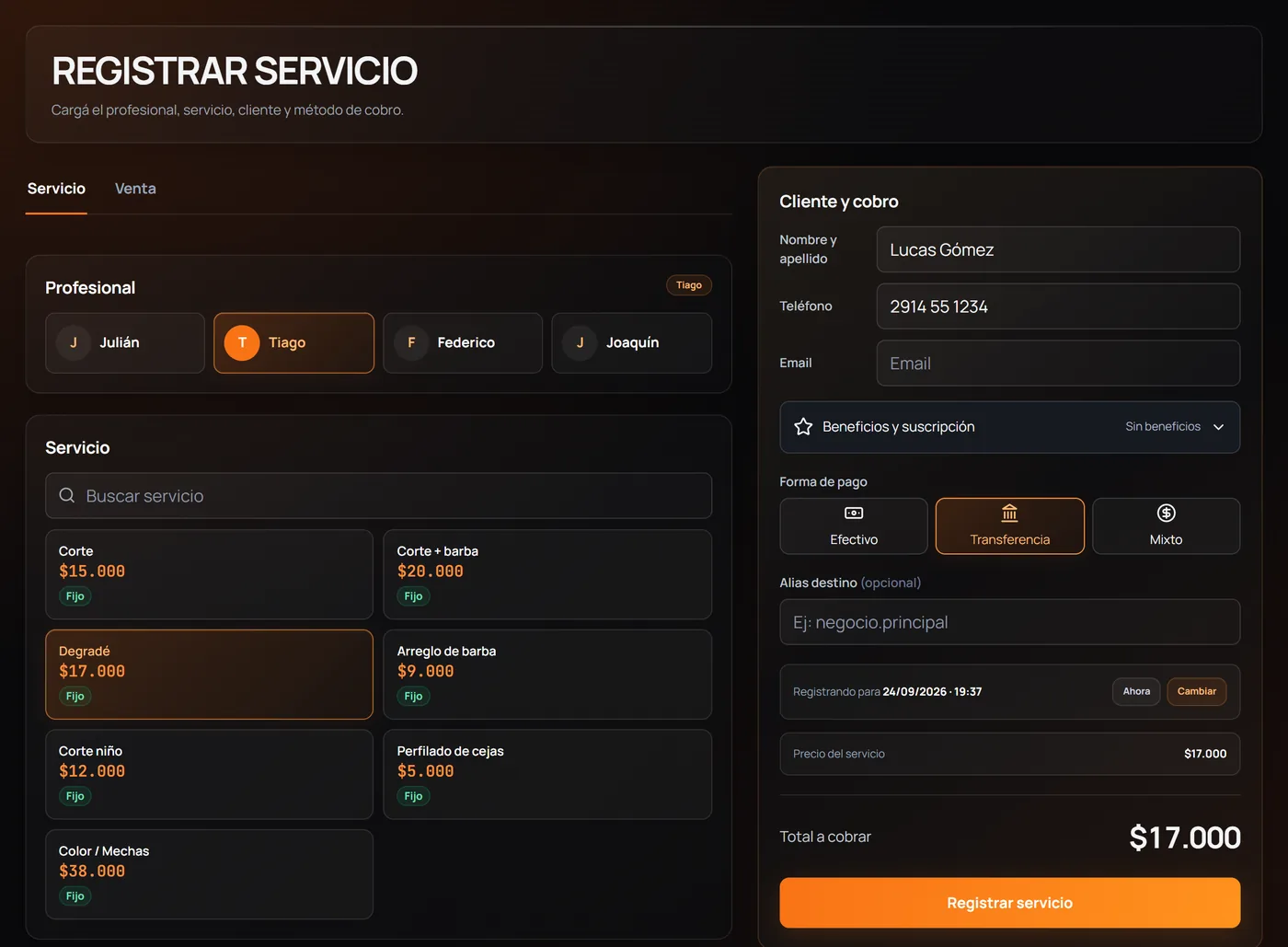
Task: Click the Fijo tag on Color / Mechas
Action: coord(75,895)
